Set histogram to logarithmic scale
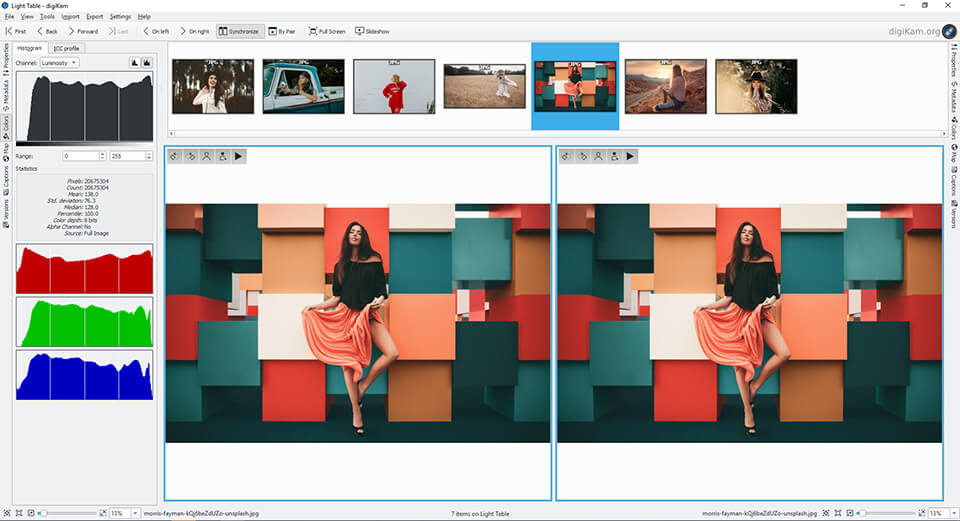 tap(147, 62)
